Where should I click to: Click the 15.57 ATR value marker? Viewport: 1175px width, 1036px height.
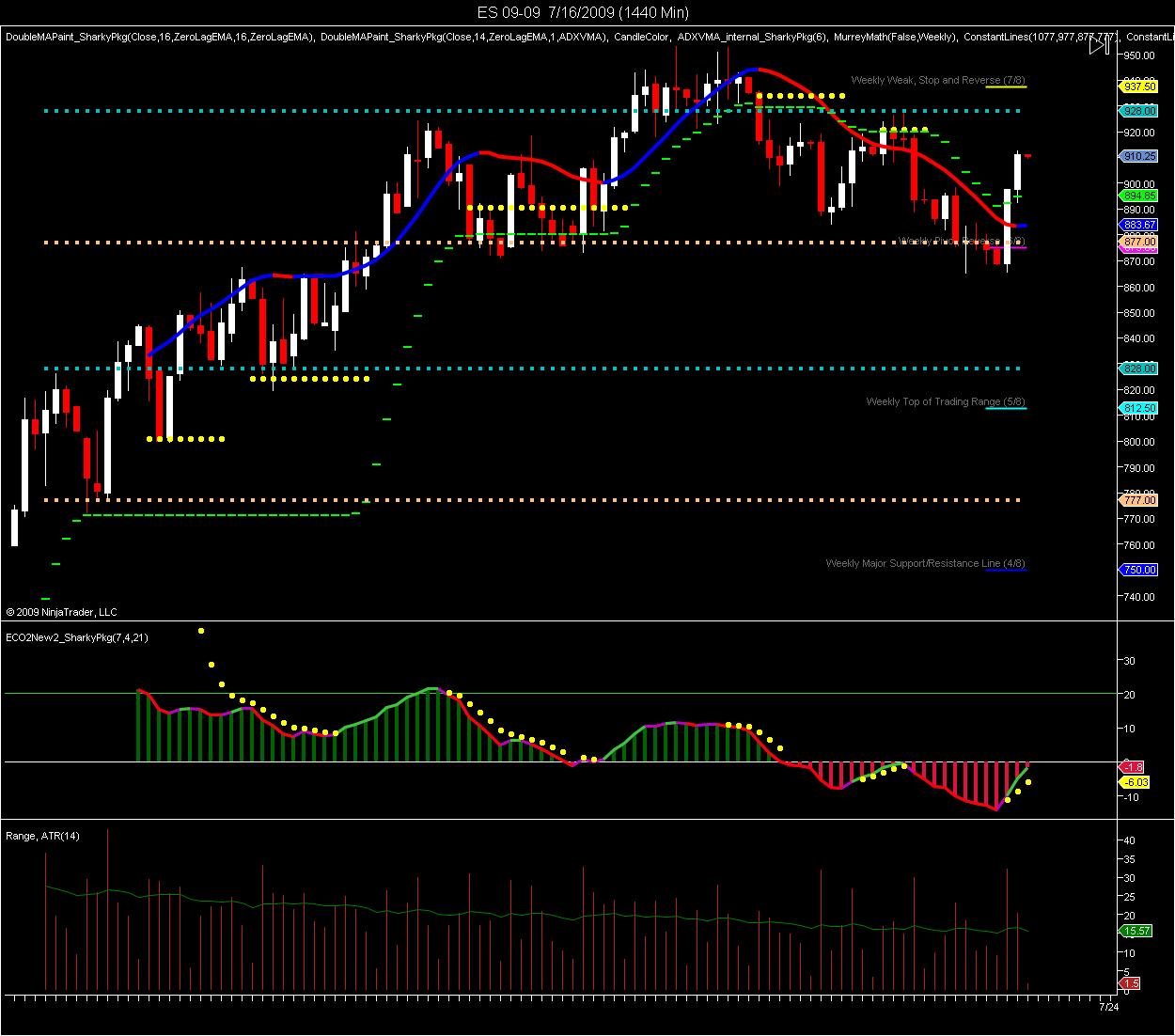pyautogui.click(x=1135, y=931)
